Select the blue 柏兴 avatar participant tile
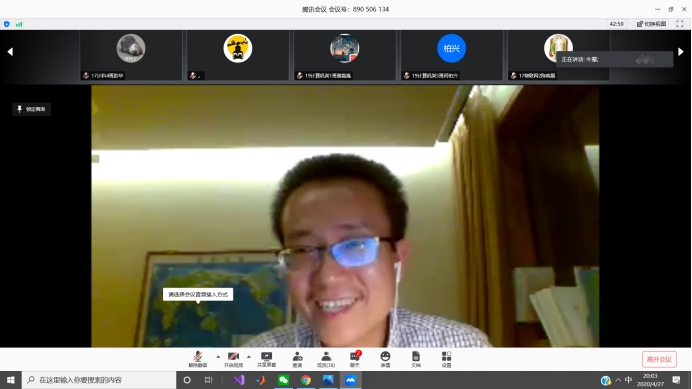This screenshot has width=692, height=389. pos(451,55)
